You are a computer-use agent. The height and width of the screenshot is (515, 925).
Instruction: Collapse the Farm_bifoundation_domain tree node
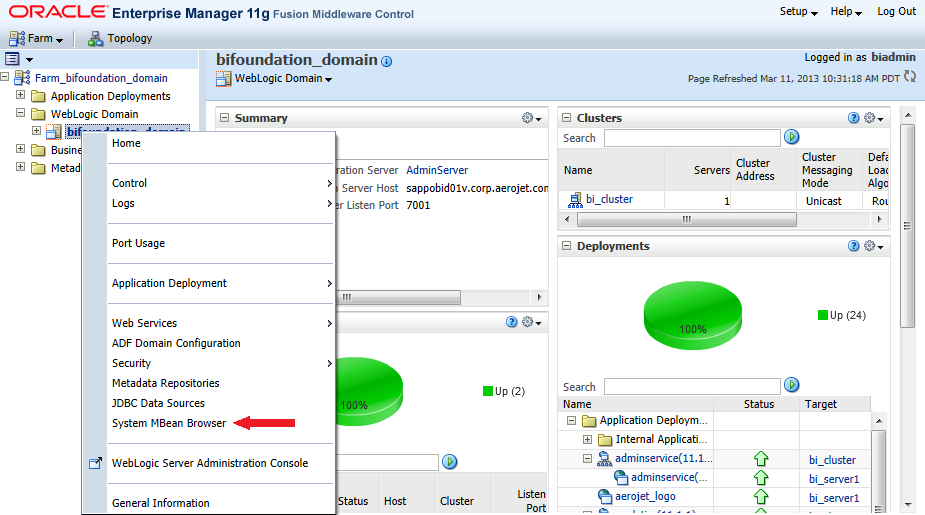[x=5, y=77]
